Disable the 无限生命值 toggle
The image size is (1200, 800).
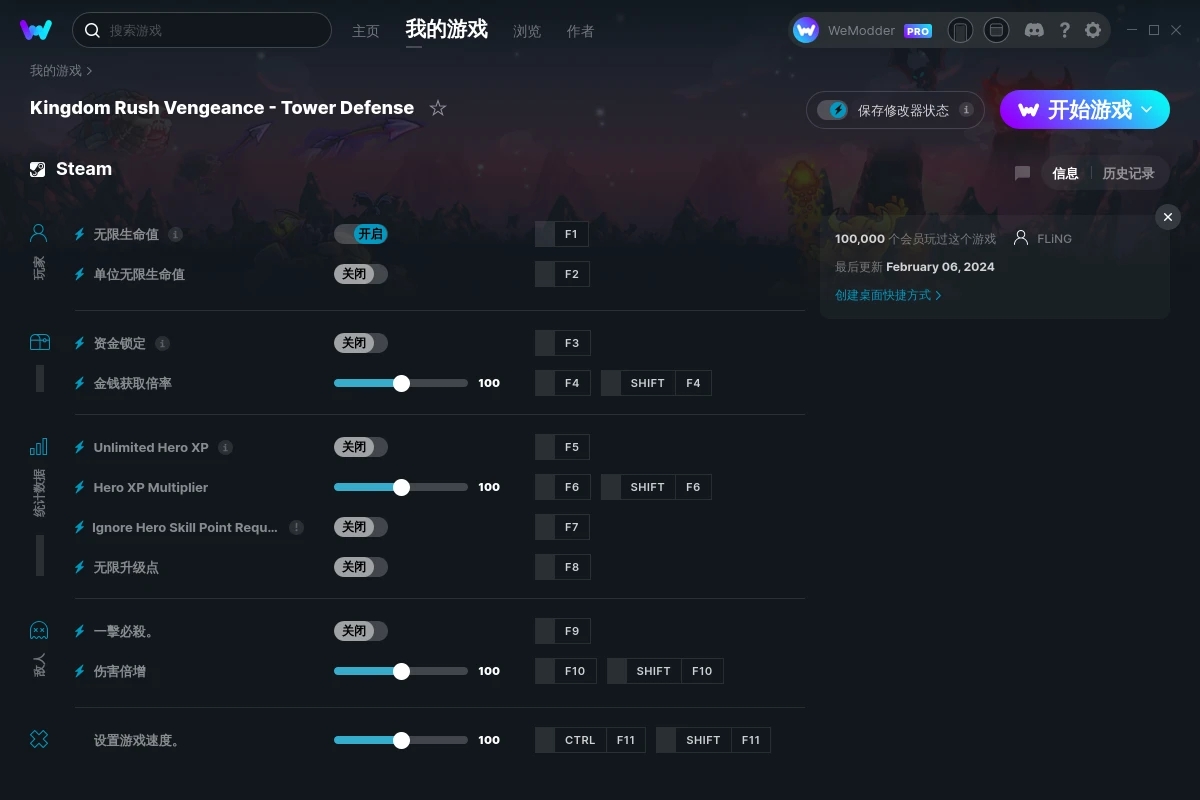361,234
